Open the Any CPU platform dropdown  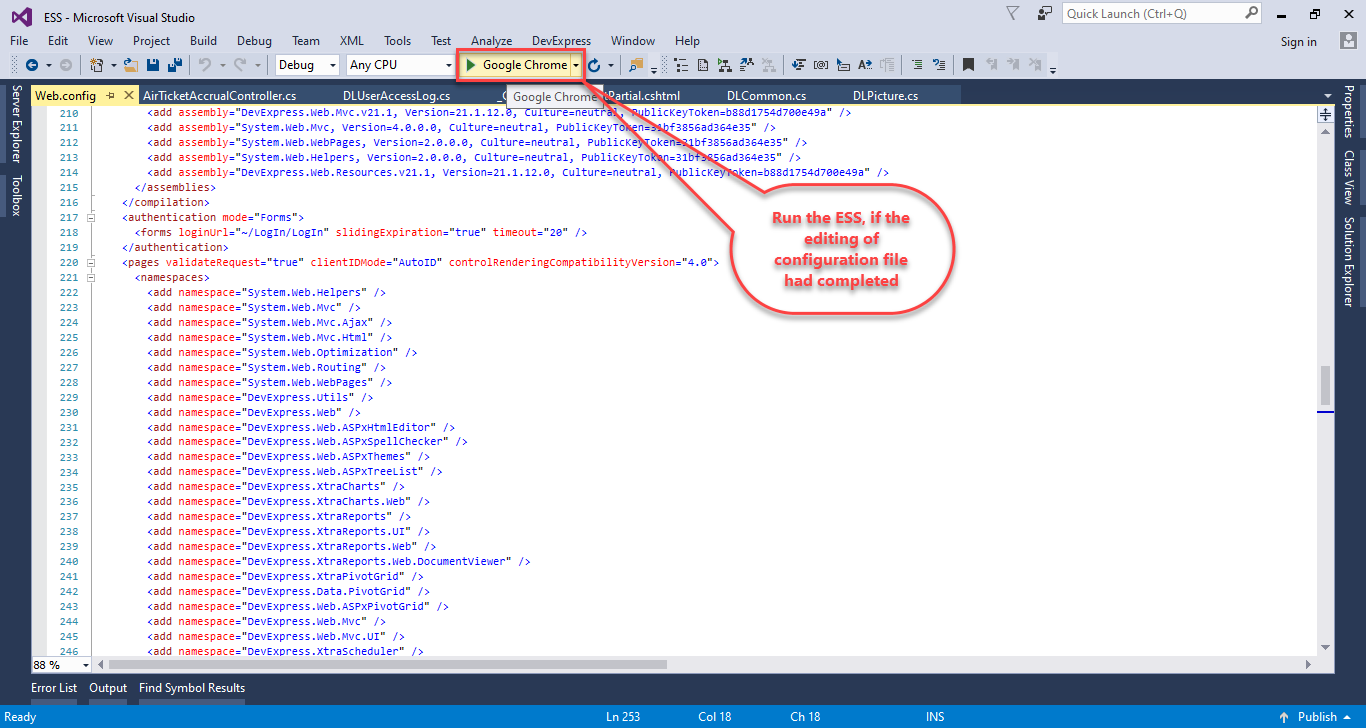pyautogui.click(x=401, y=65)
